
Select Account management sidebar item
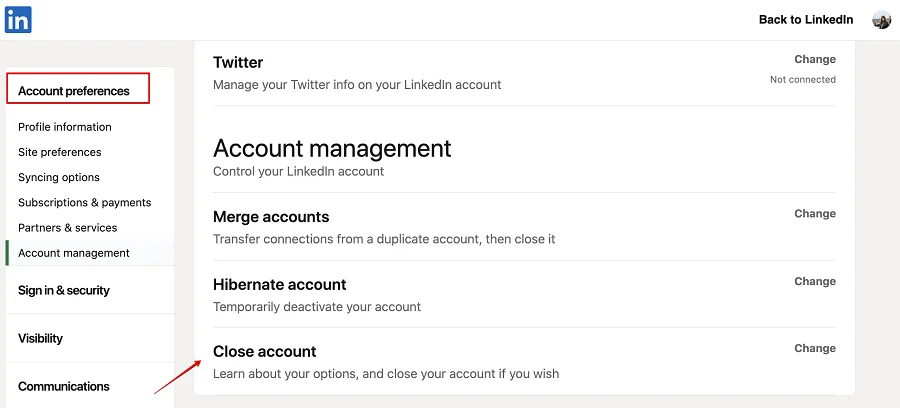(74, 253)
